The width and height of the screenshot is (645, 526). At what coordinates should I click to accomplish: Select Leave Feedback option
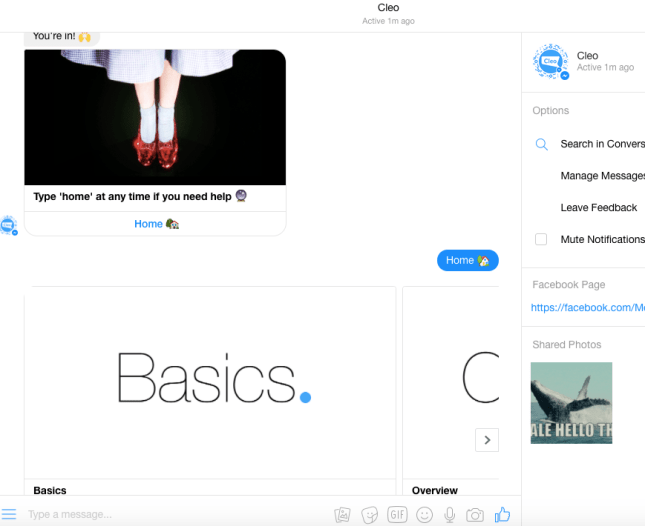(x=598, y=208)
